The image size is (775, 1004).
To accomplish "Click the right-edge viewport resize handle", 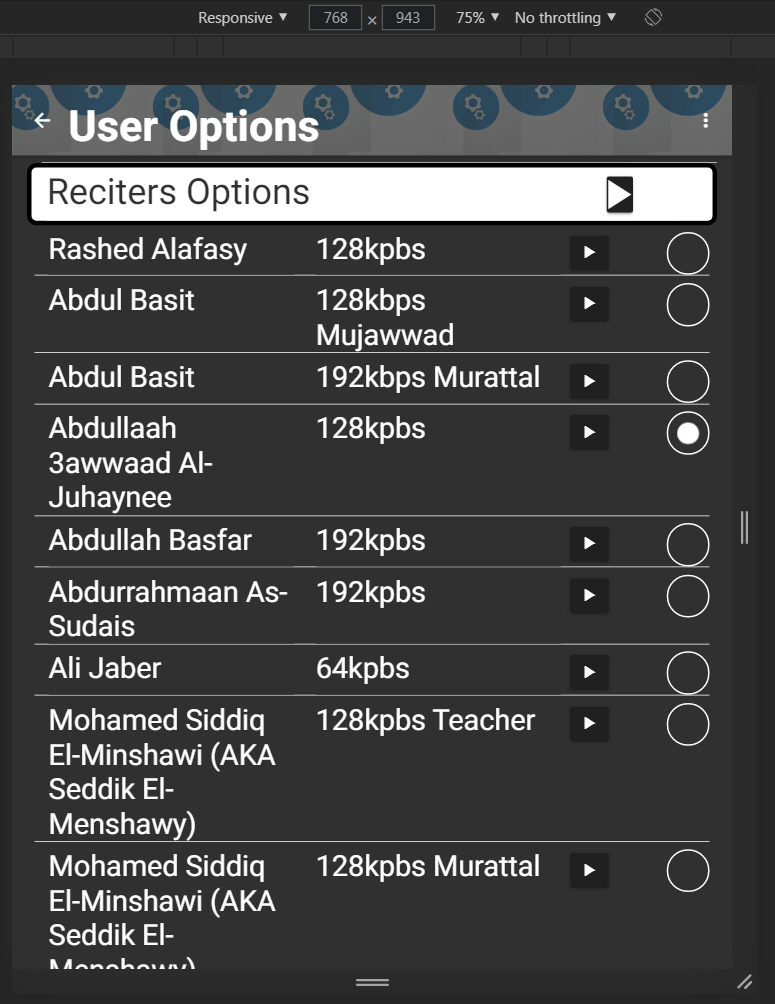I will click(744, 527).
